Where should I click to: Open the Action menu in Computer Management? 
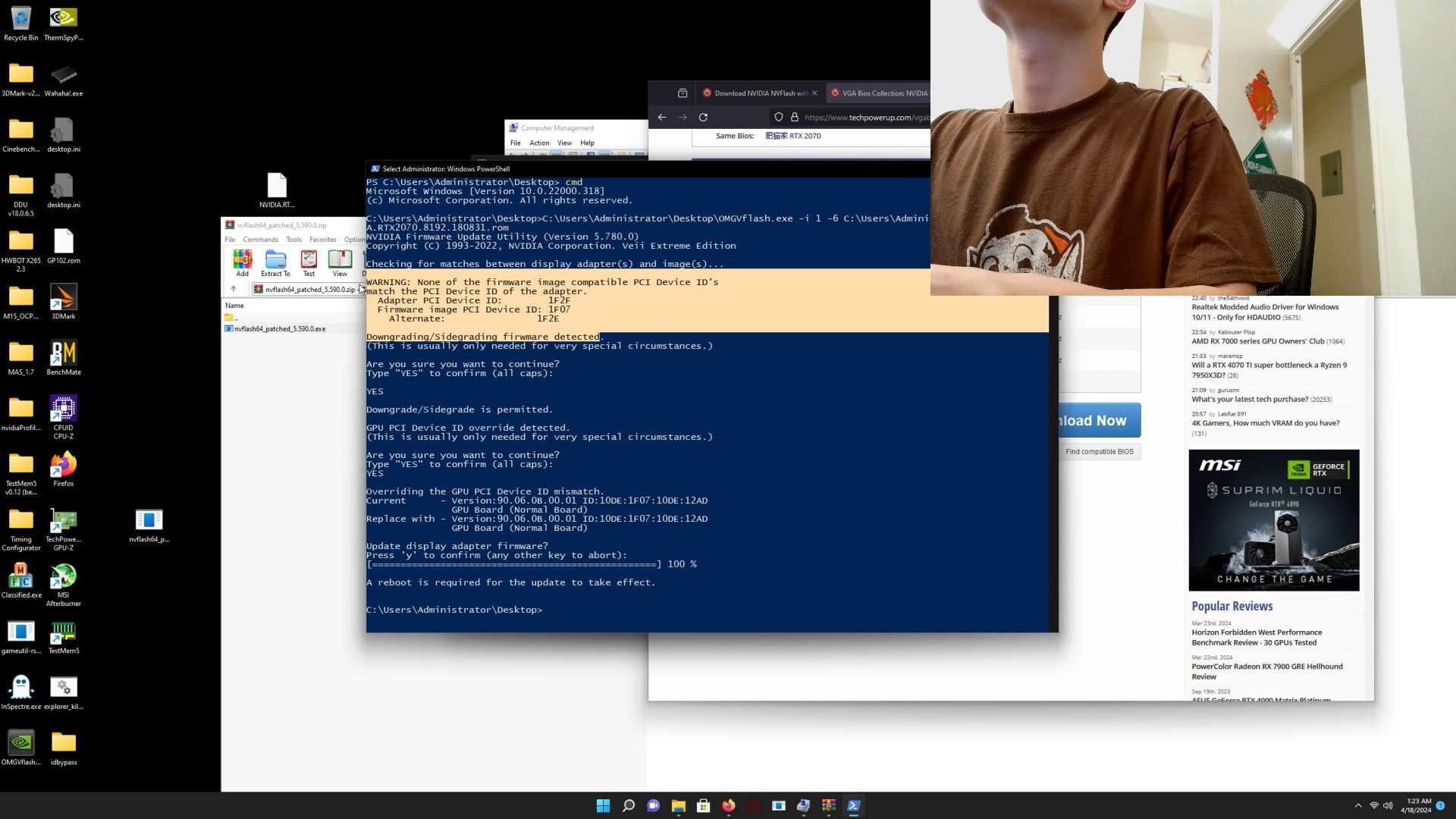539,143
